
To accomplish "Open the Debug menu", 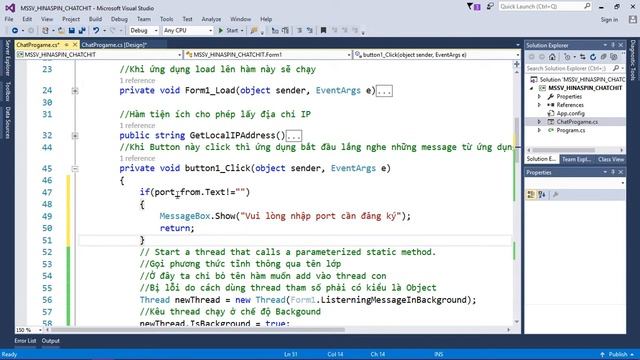I will [x=119, y=19].
